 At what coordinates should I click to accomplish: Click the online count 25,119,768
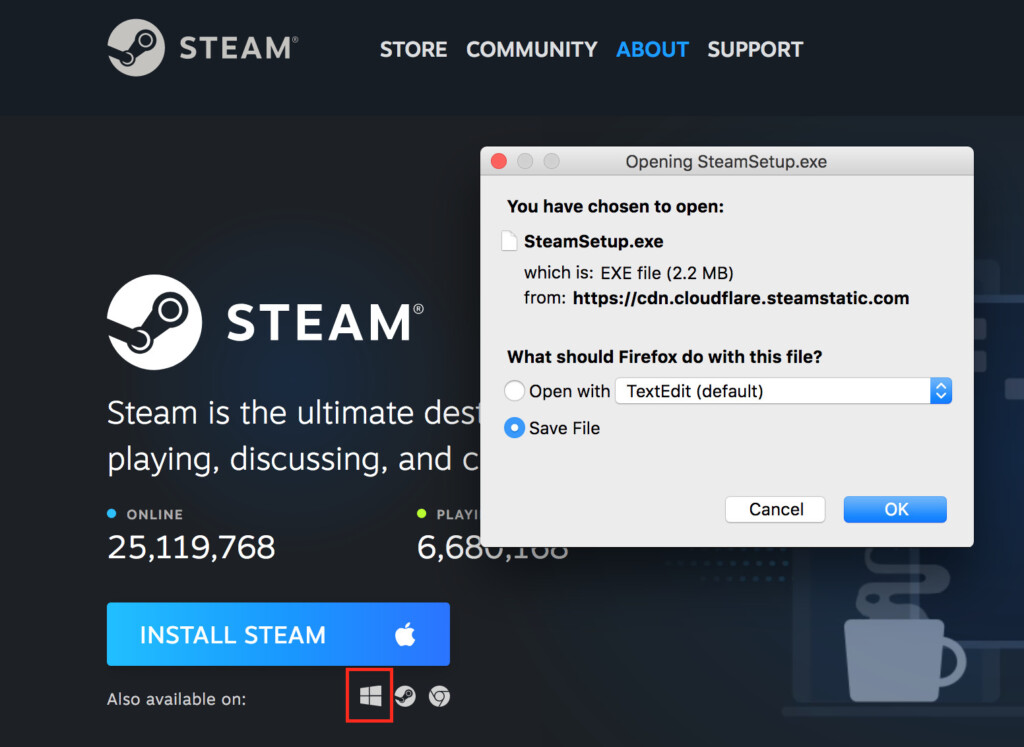(x=191, y=547)
